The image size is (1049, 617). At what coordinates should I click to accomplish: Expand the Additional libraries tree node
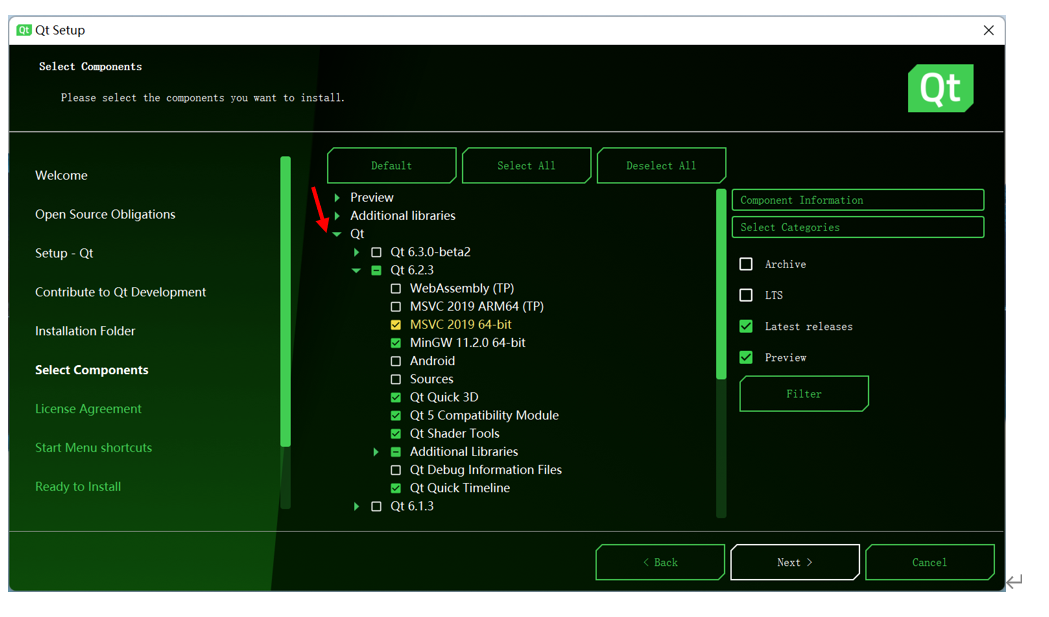coord(337,215)
